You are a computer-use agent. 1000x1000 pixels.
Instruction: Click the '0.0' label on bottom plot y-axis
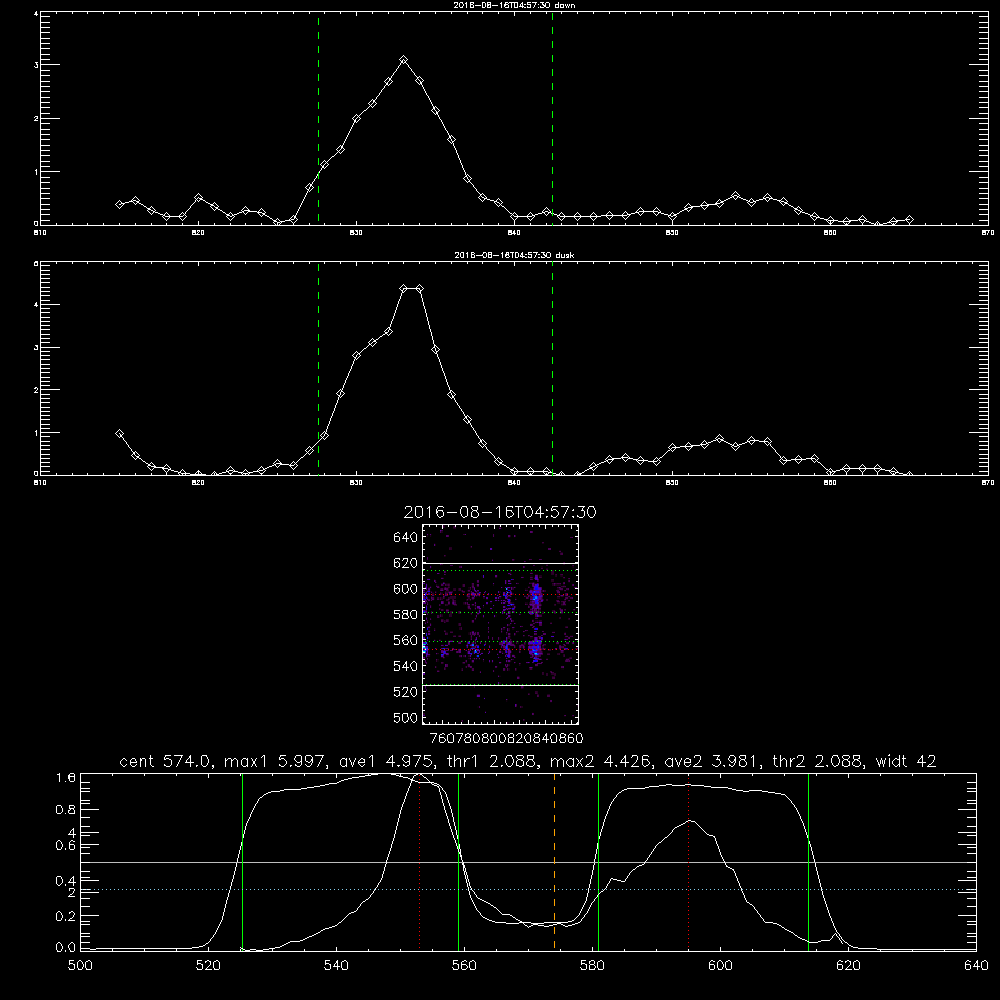coord(66,948)
